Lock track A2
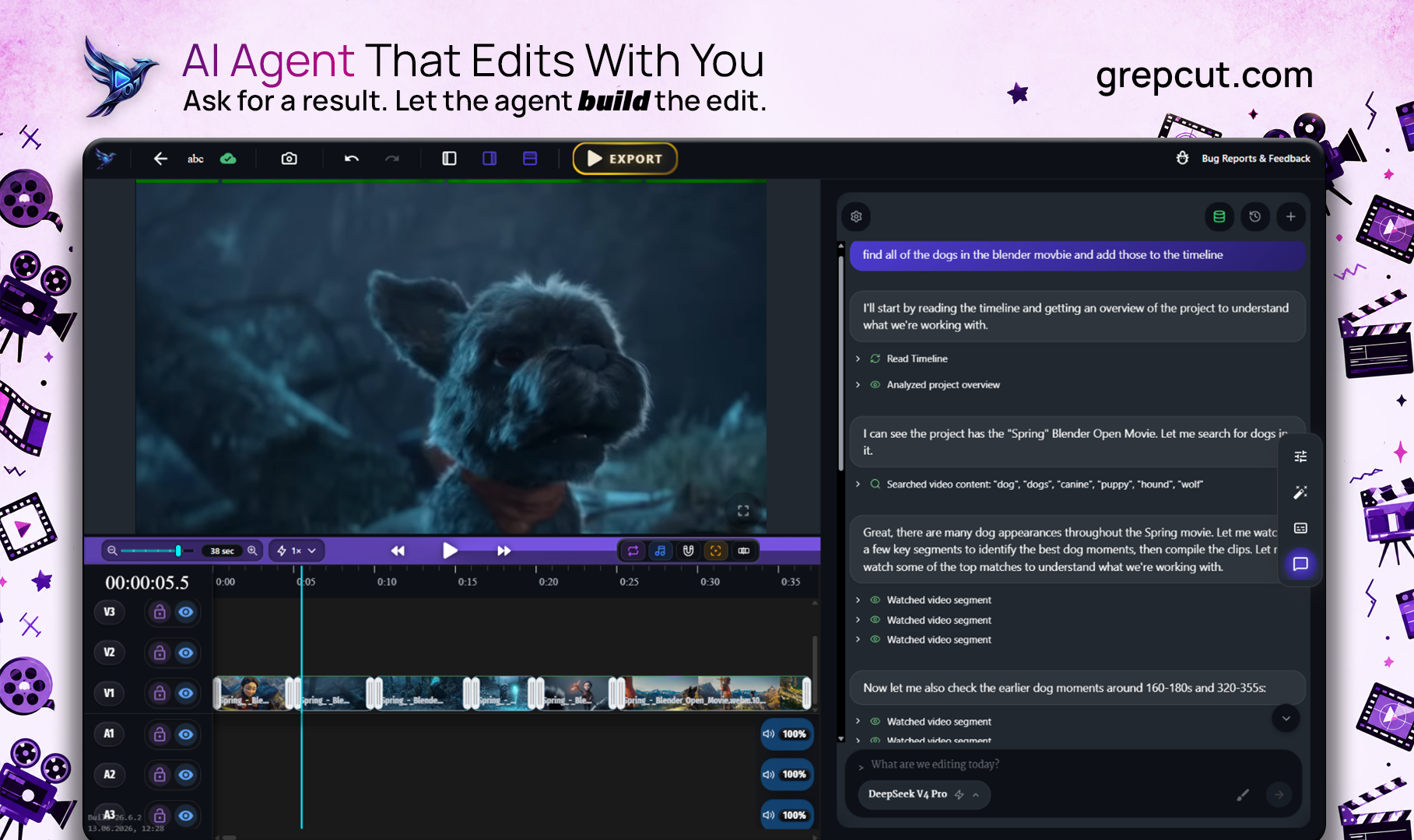 coord(160,775)
